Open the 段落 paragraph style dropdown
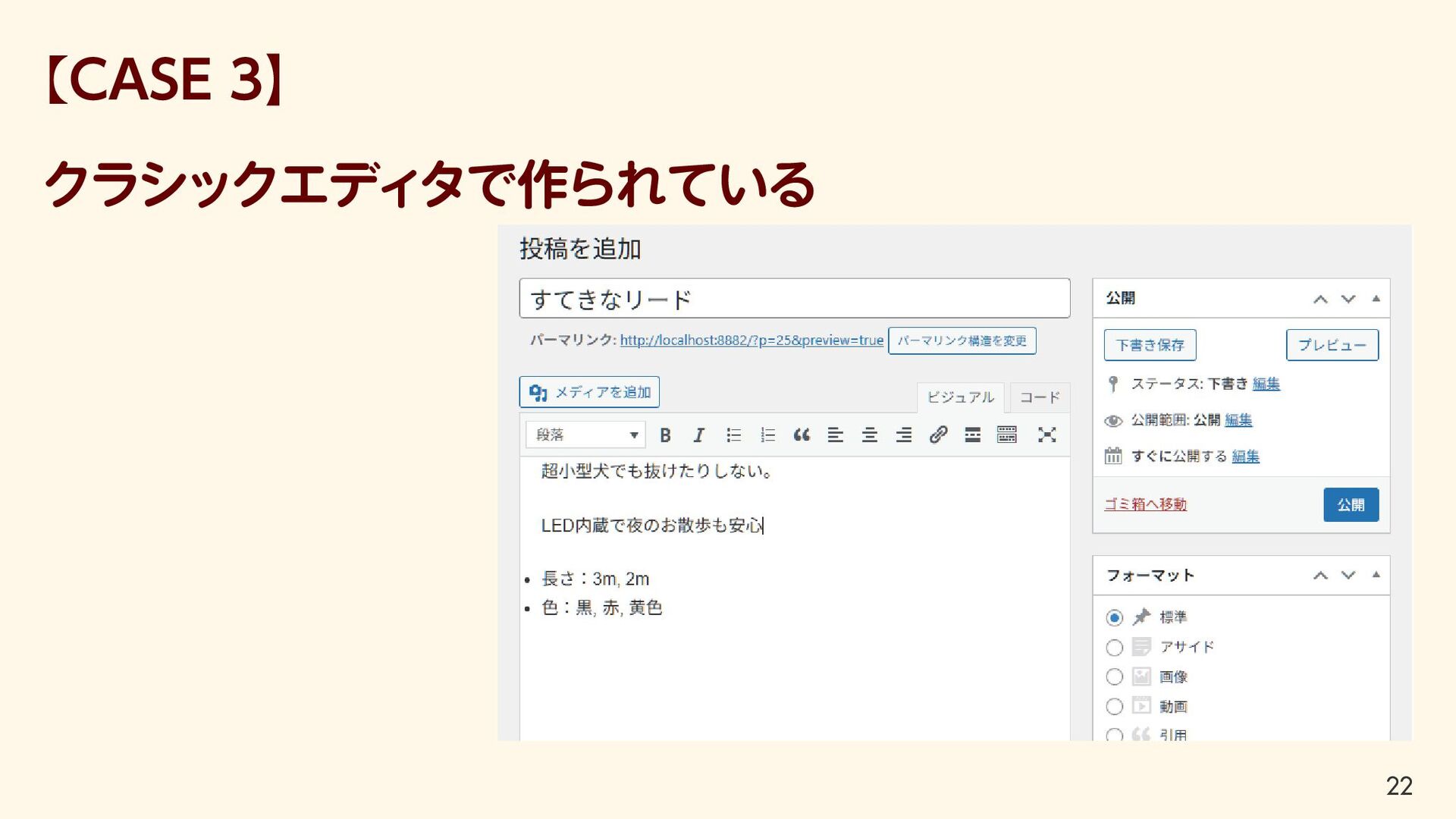The width and height of the screenshot is (1456, 819). click(585, 435)
